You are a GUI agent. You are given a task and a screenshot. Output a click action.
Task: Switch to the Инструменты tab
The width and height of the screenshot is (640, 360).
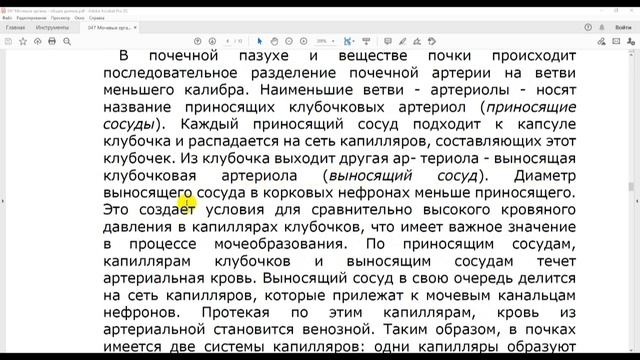click(x=52, y=28)
